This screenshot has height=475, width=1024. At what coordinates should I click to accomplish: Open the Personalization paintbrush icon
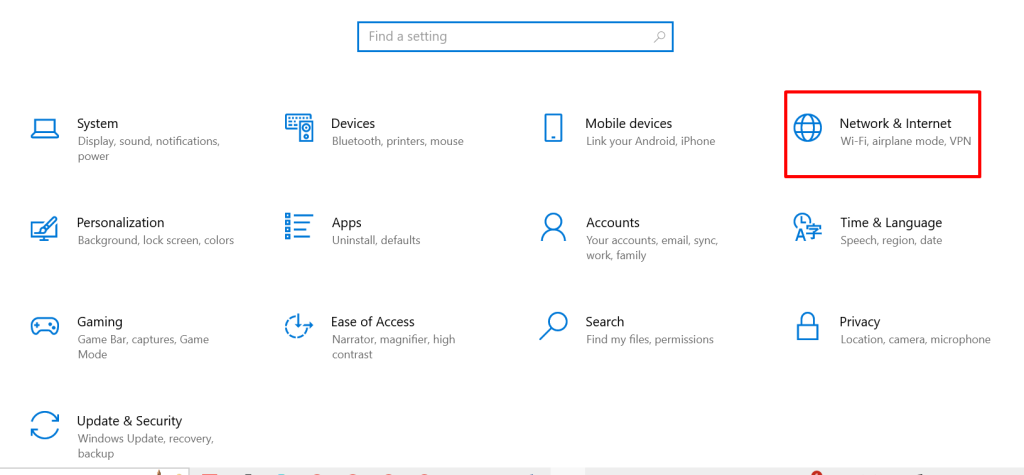click(45, 227)
